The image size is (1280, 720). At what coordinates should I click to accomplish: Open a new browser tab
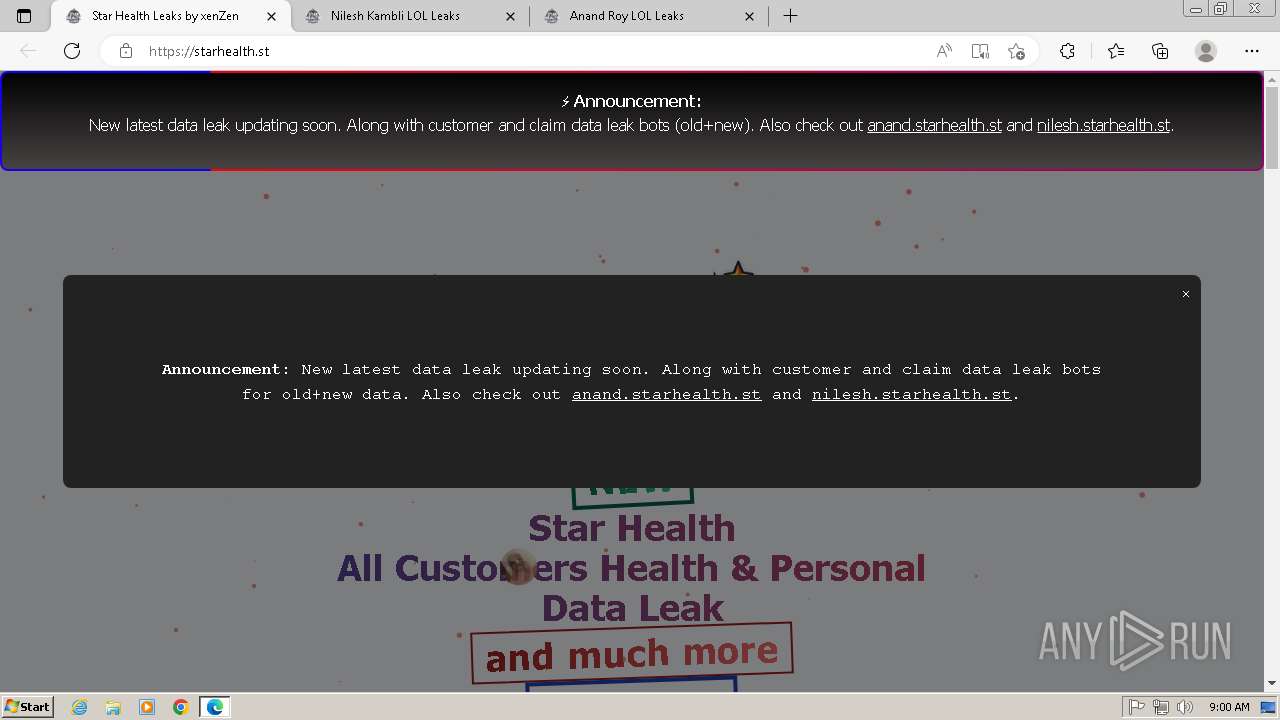click(790, 16)
